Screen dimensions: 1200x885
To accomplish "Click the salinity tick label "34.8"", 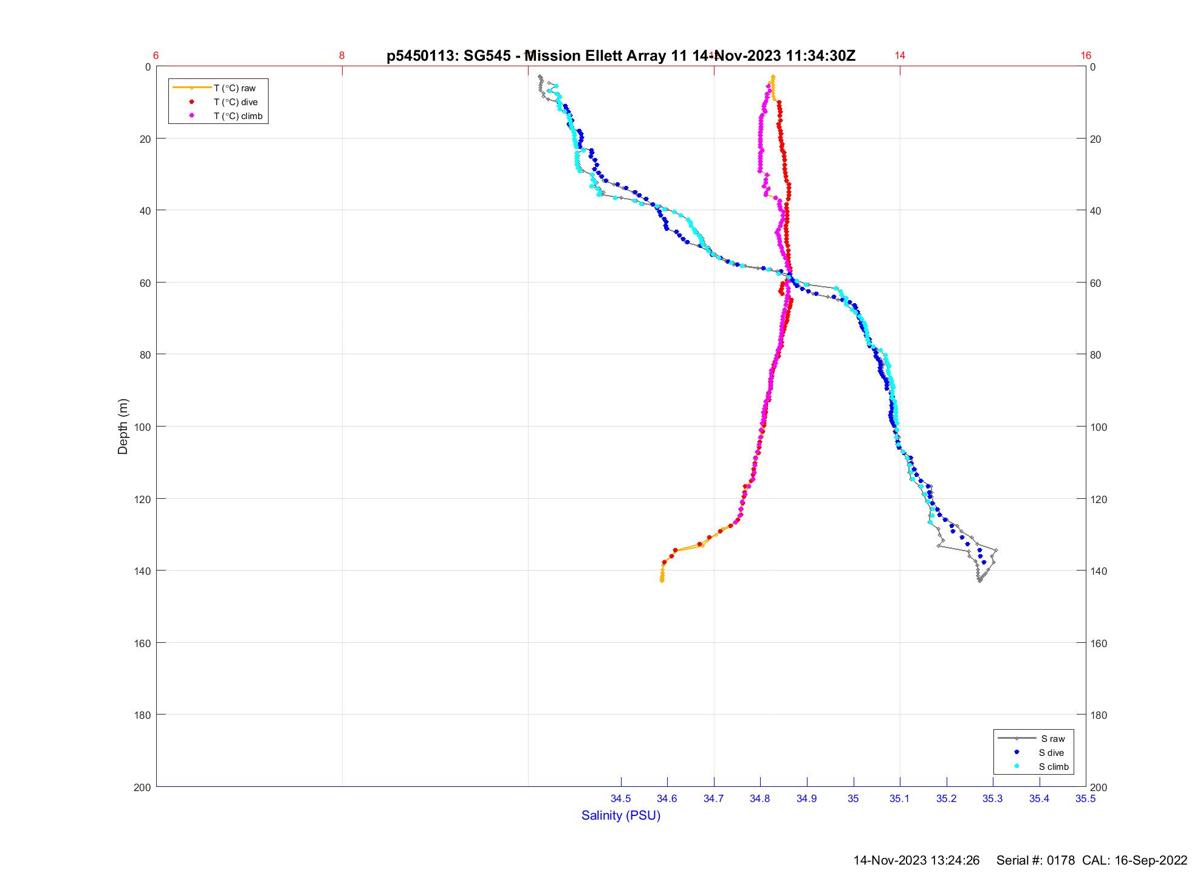I will pos(760,799).
